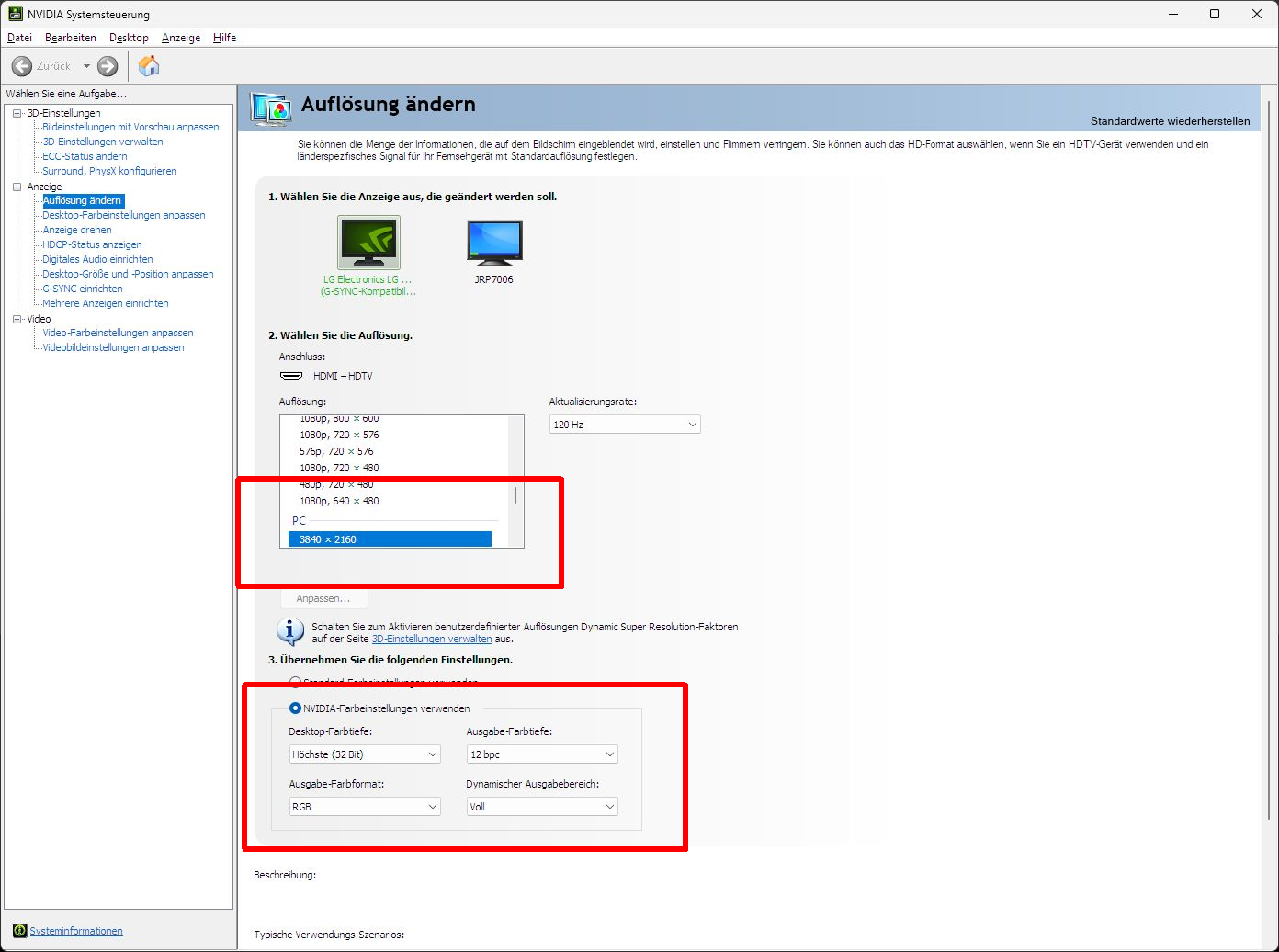This screenshot has width=1279, height=952.
Task: Open Surround, PhysX konfigurieren page
Action: tap(109, 171)
